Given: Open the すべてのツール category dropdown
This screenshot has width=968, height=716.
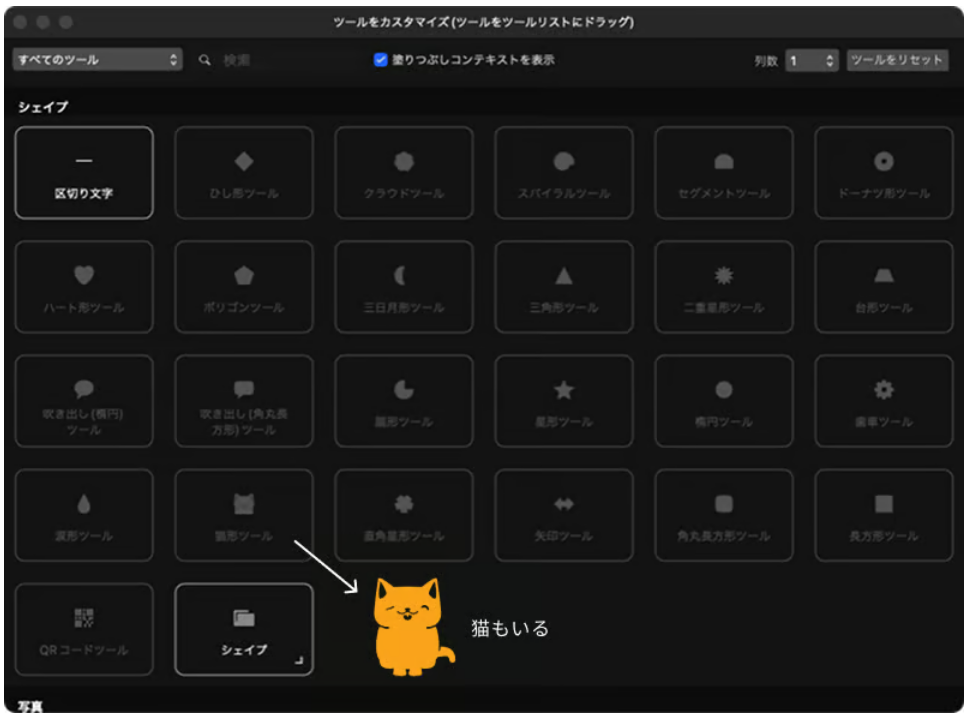Looking at the screenshot, I should pos(97,60).
